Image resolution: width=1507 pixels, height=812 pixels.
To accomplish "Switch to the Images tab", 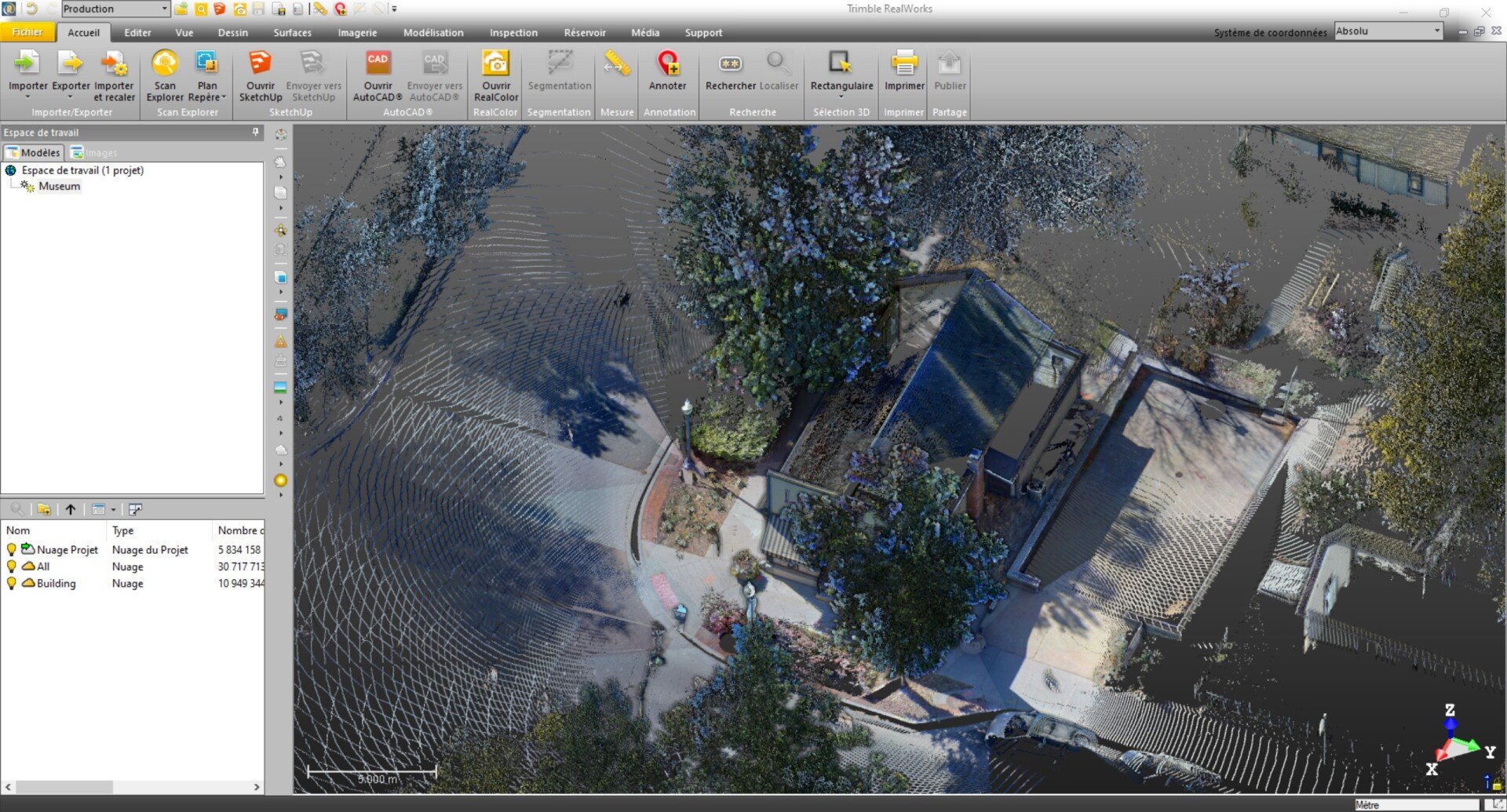I will 94,153.
